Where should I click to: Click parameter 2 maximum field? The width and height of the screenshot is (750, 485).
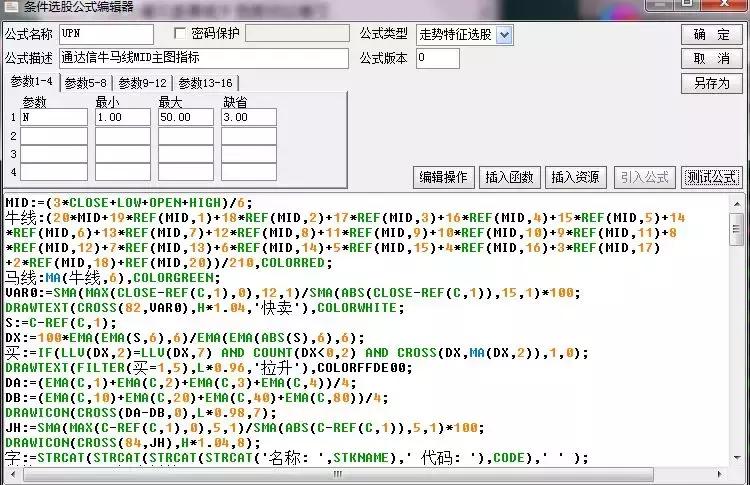(x=186, y=136)
